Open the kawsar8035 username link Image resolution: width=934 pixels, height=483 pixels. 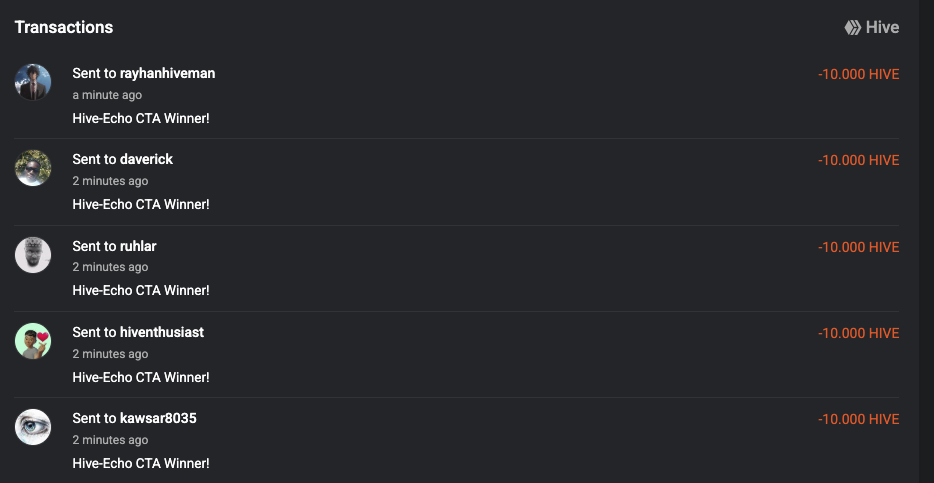tap(158, 418)
